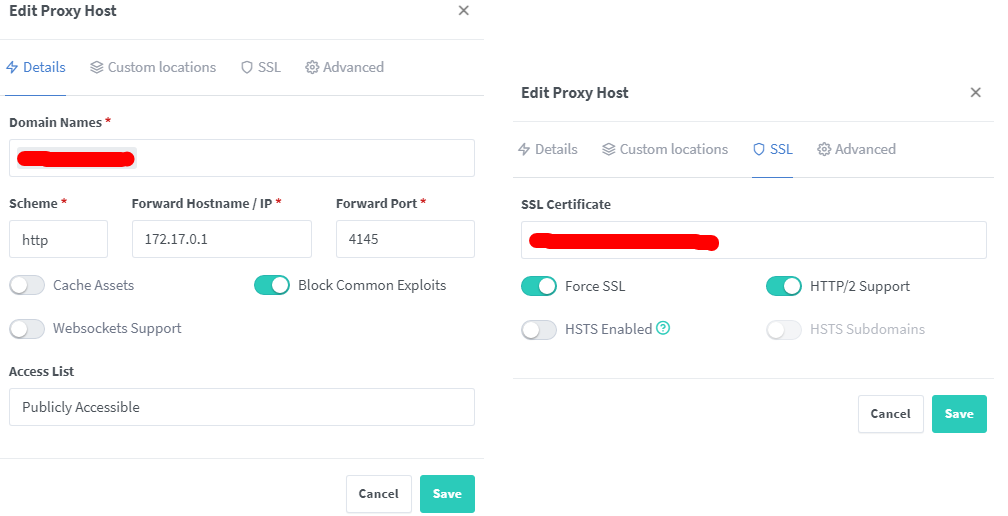Disable HTTP/2 Support switch
Screen dimensions: 1008x516
coord(784,287)
